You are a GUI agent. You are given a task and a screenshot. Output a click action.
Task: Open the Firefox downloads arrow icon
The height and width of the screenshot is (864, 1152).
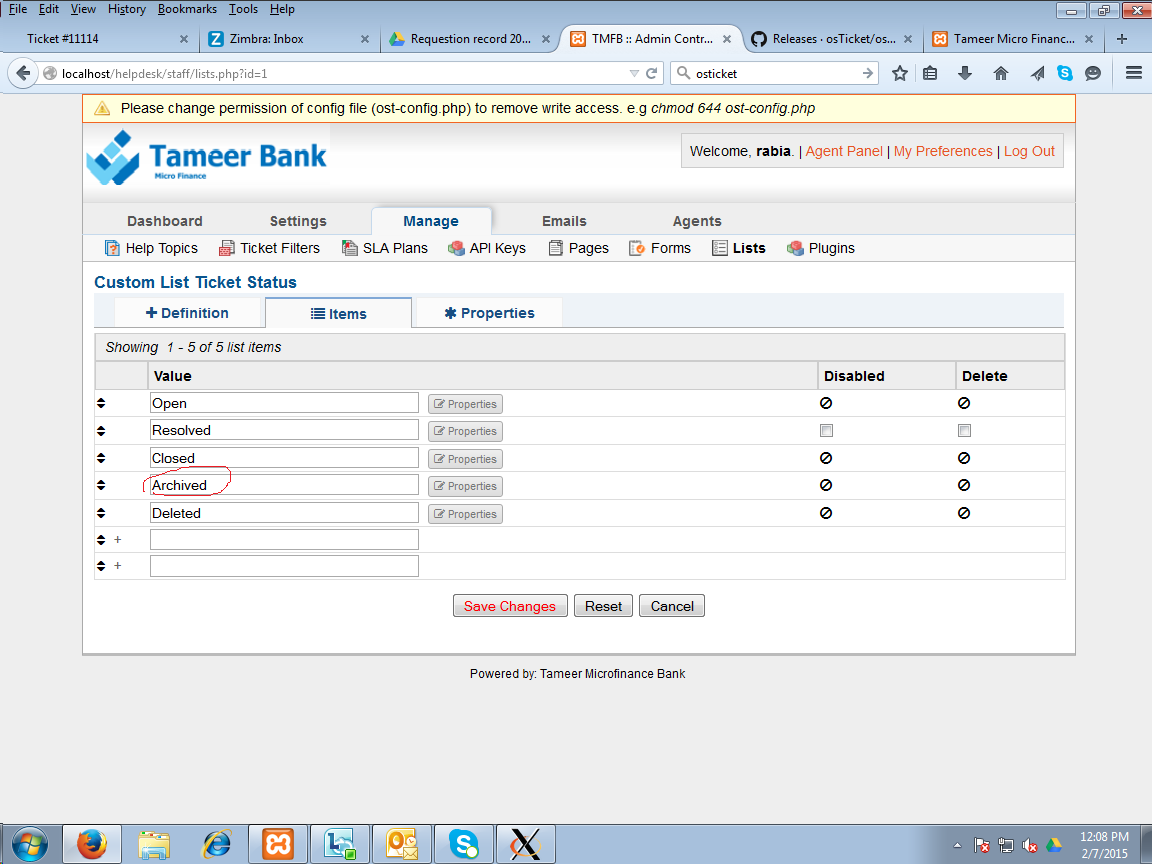pos(965,73)
